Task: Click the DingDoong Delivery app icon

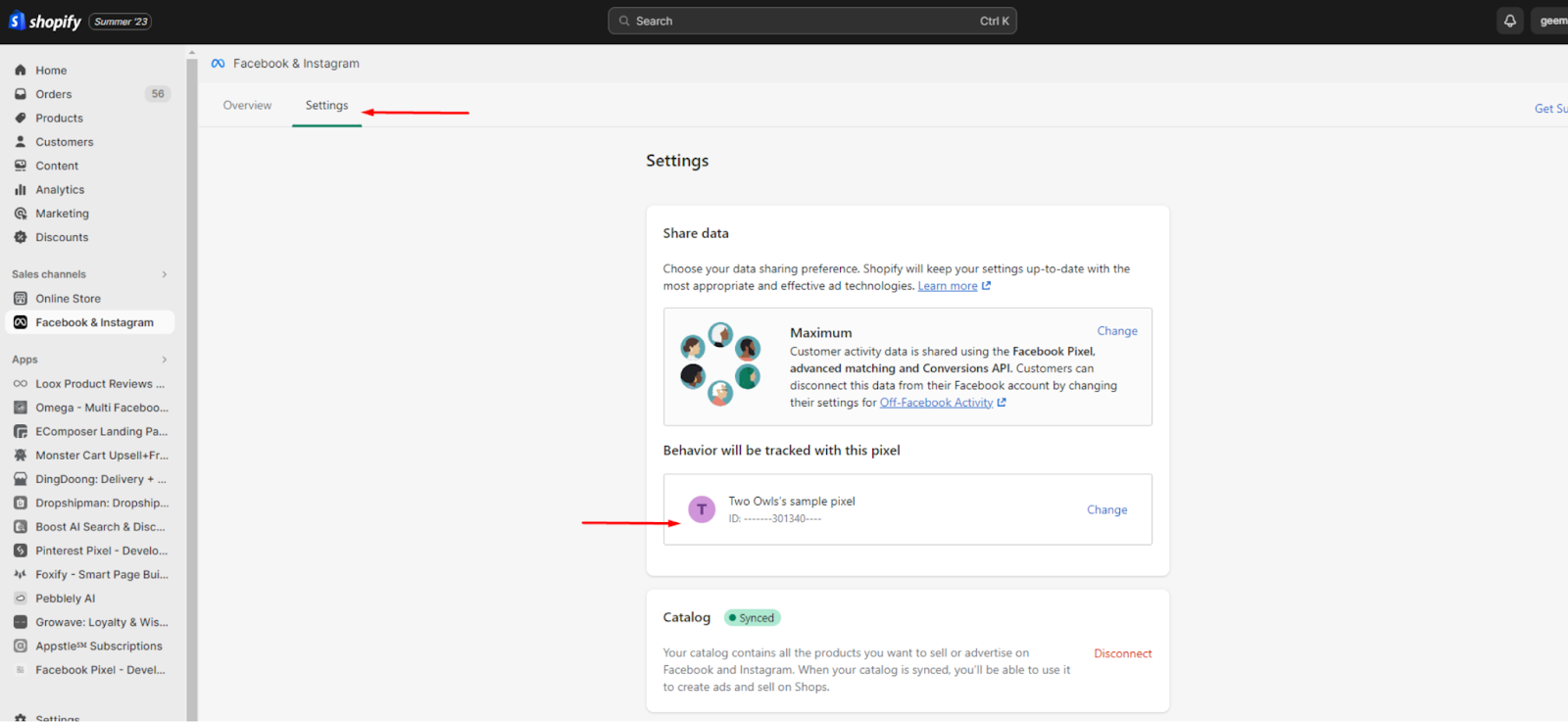Action: (21, 479)
